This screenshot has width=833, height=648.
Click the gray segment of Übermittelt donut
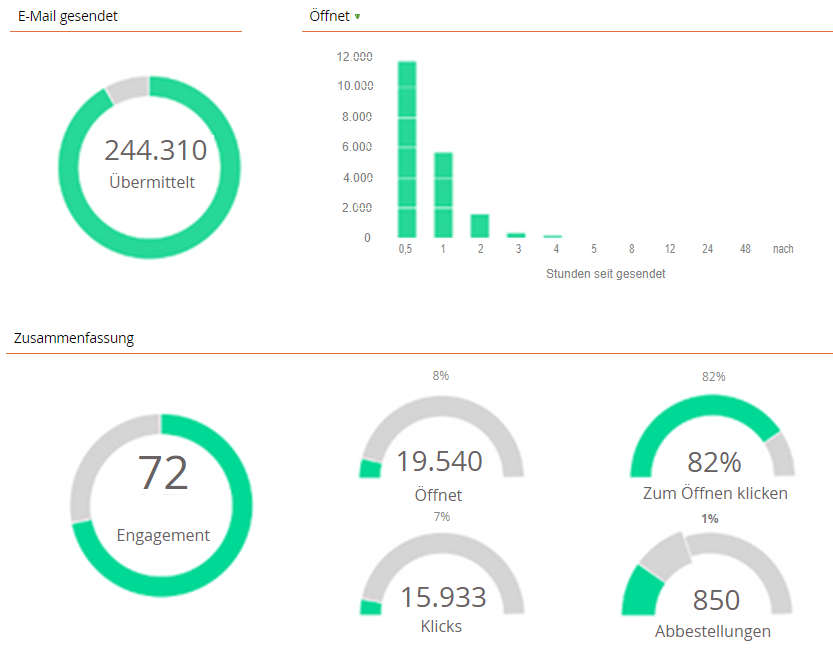click(126, 89)
